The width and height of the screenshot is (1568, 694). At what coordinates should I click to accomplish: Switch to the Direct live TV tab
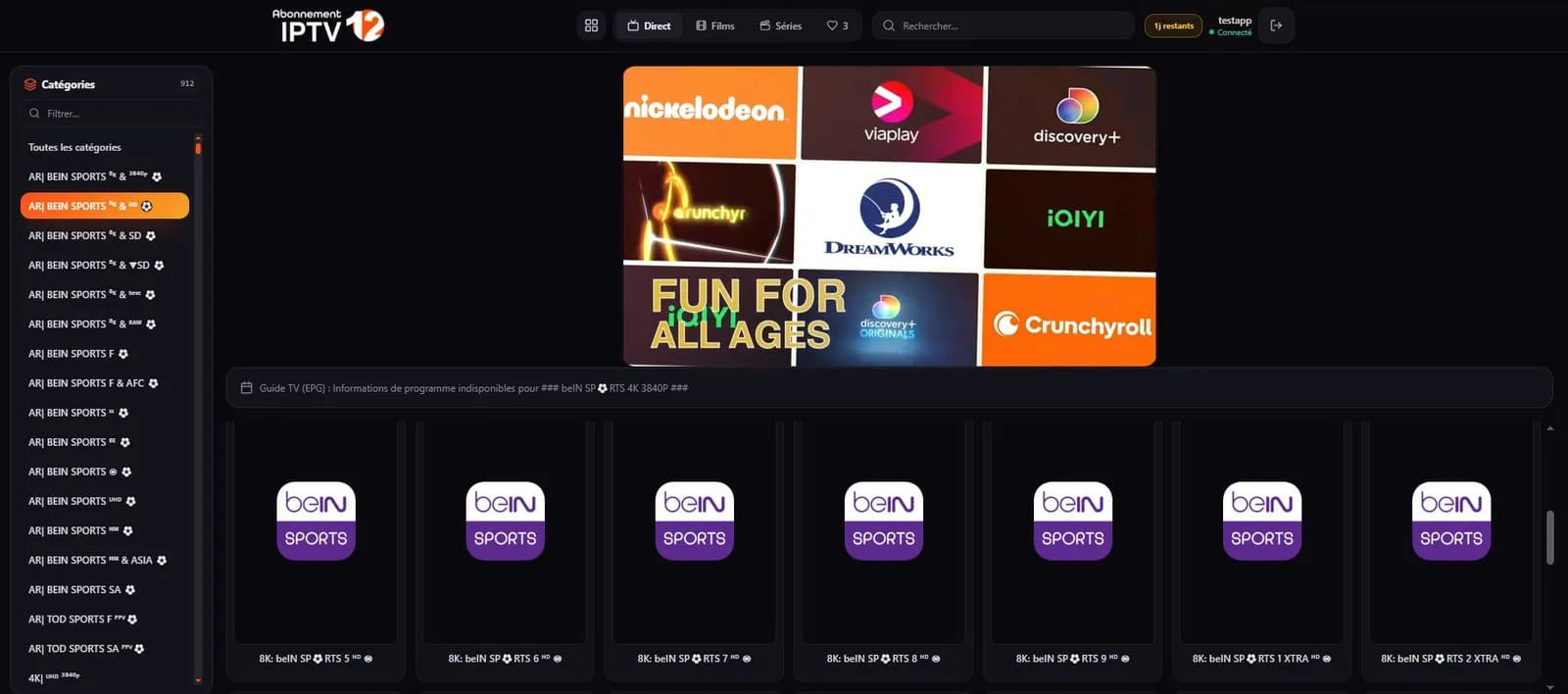[x=649, y=25]
